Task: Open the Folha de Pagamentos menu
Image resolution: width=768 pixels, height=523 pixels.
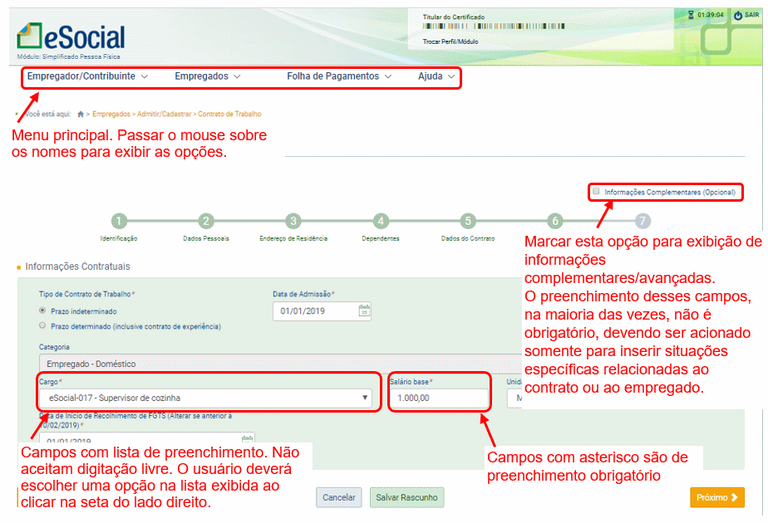Action: point(339,76)
